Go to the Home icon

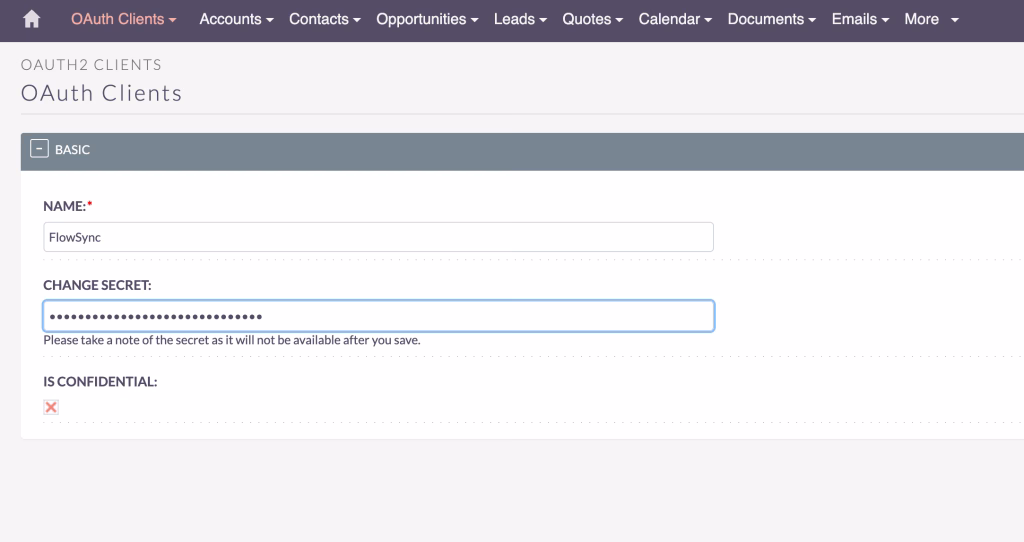(x=31, y=19)
